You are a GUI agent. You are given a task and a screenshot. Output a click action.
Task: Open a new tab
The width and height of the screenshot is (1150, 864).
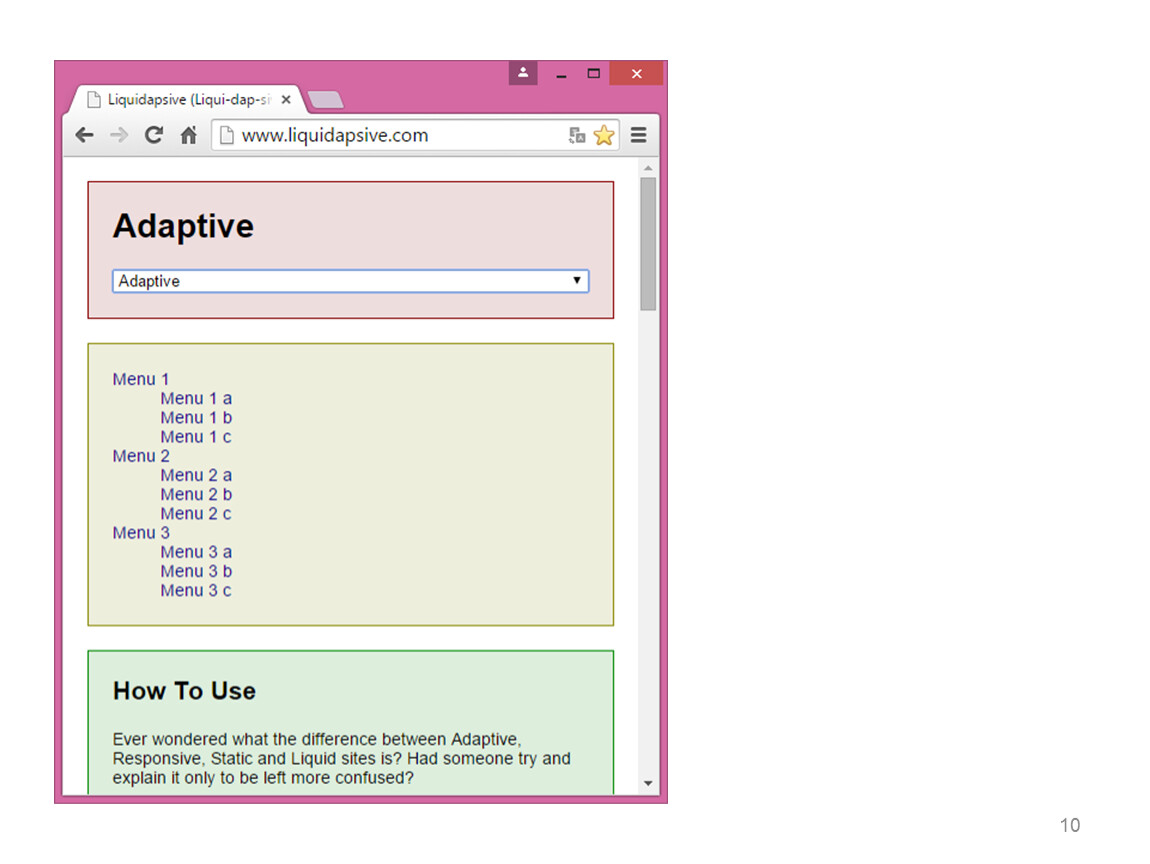coord(326,100)
